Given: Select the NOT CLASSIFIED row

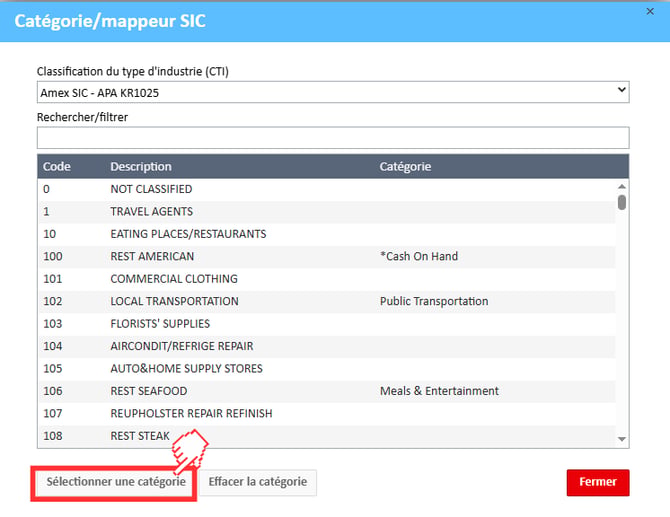Looking at the screenshot, I should tap(327, 189).
